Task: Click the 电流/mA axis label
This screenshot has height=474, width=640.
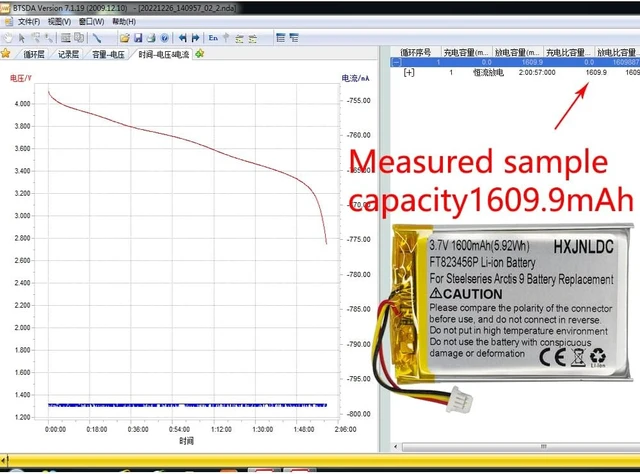Action: click(x=355, y=78)
